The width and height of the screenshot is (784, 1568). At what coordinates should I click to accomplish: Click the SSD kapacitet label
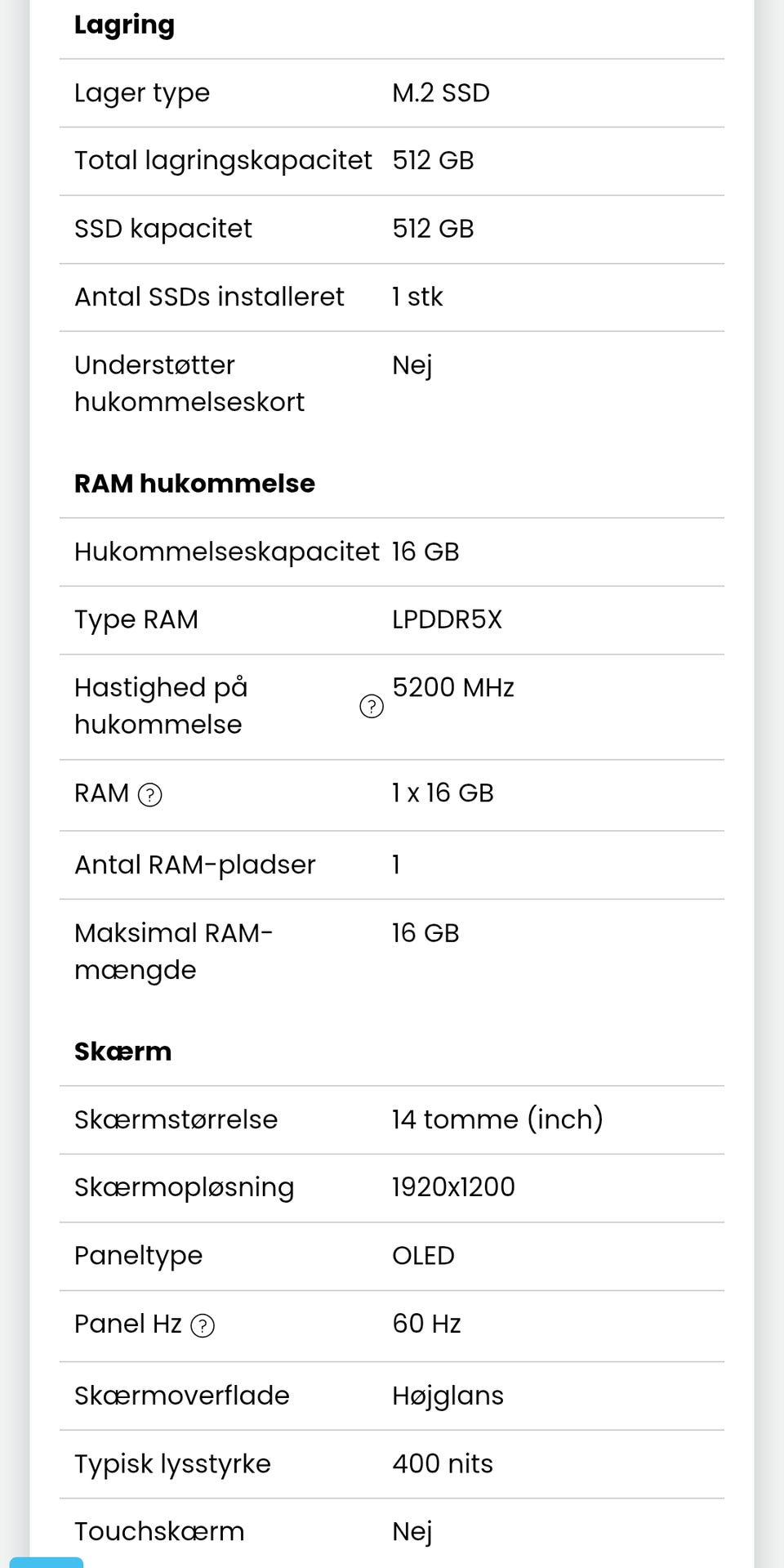163,229
